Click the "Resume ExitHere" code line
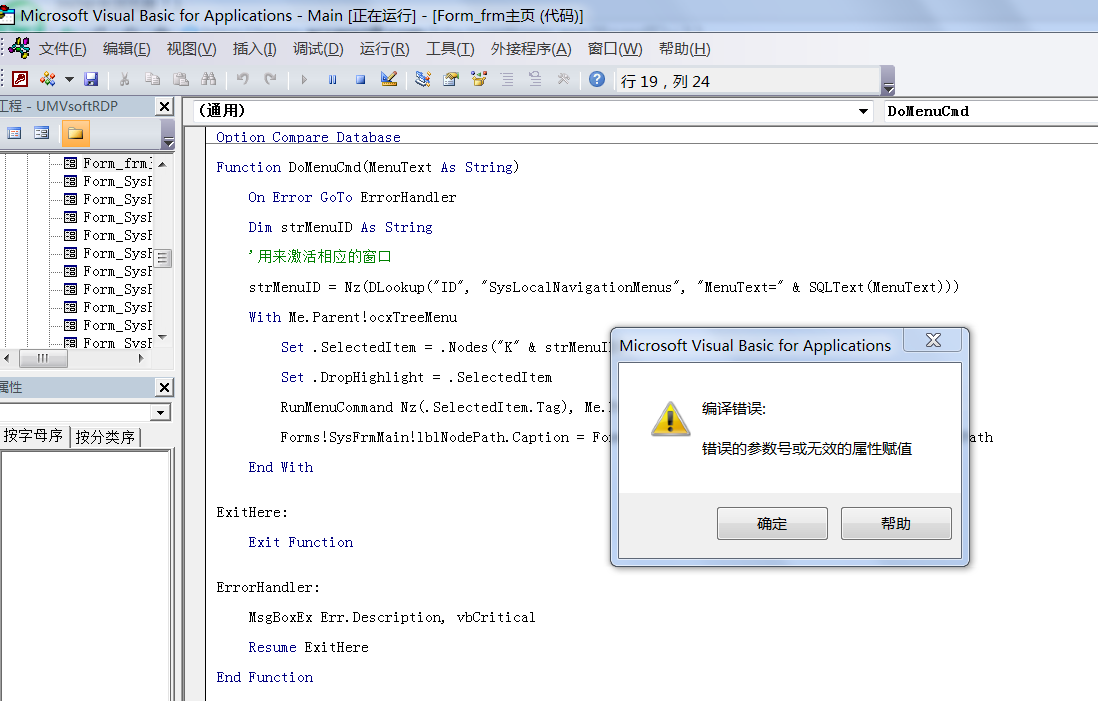 click(308, 648)
